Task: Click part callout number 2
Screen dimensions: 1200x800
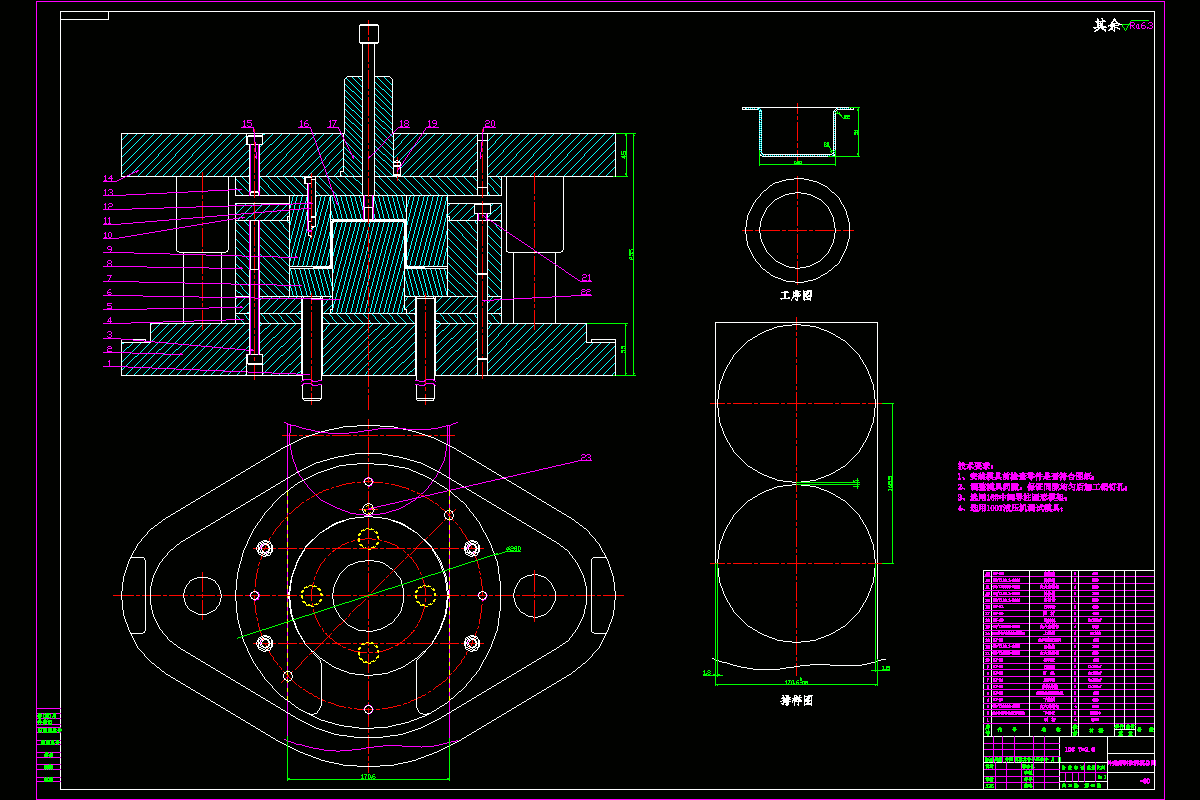Action: point(108,349)
